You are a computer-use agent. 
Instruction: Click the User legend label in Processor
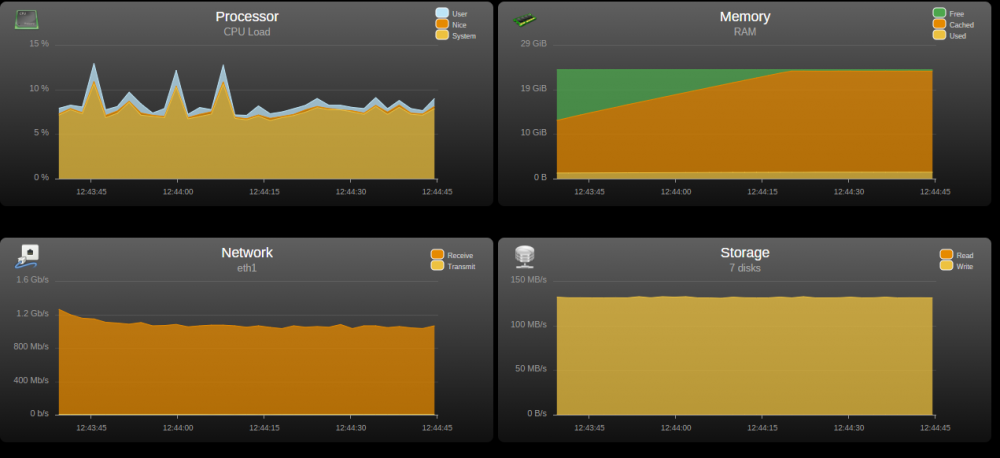coord(459,13)
